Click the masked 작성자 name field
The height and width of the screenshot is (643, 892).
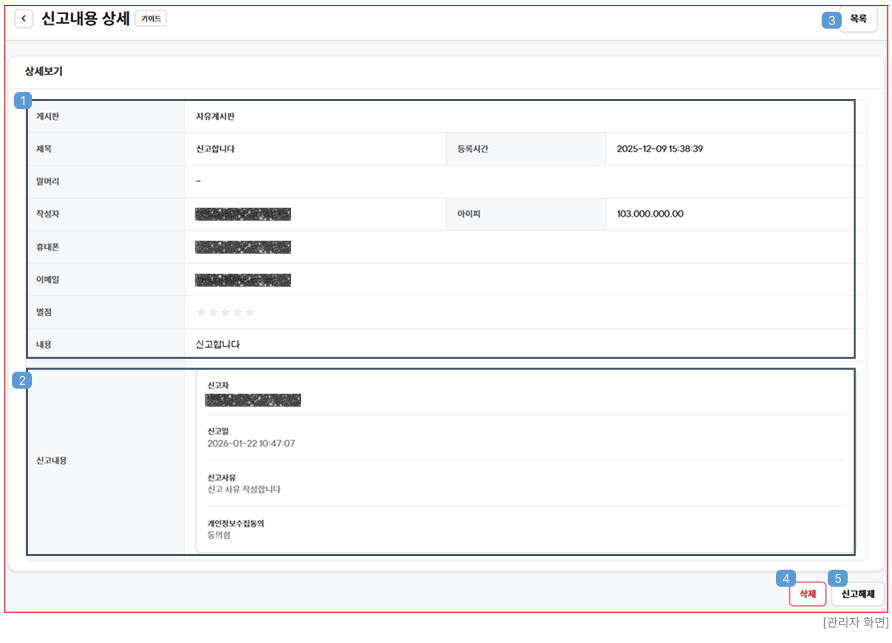tap(243, 214)
